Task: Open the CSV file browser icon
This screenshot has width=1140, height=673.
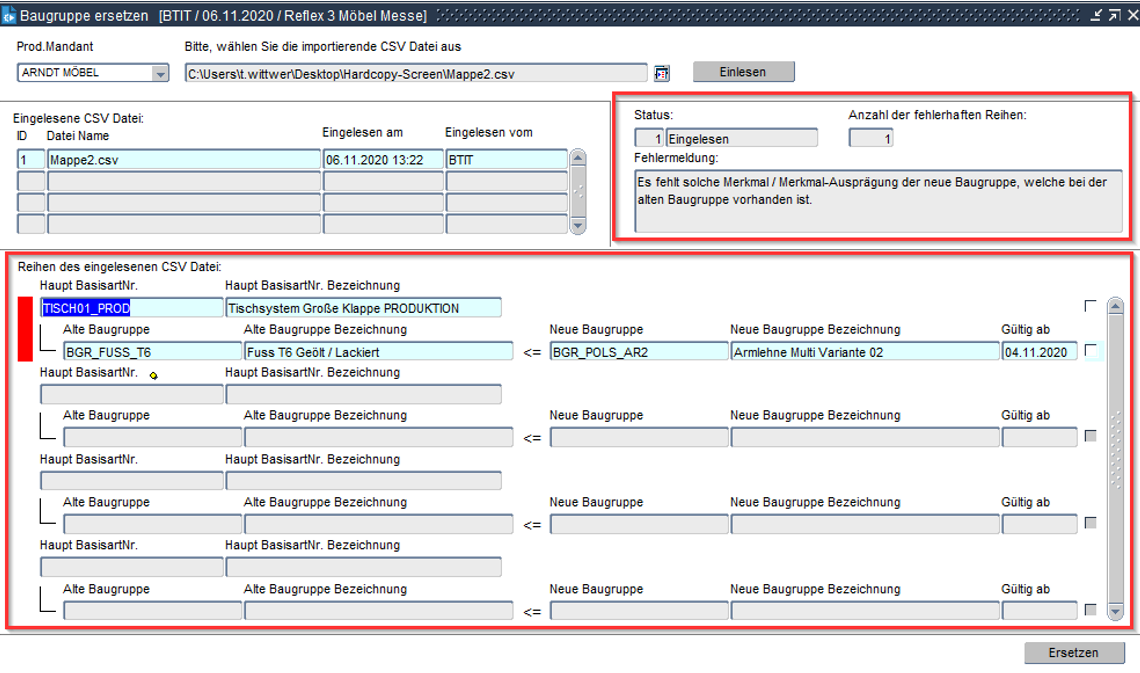Action: point(661,73)
